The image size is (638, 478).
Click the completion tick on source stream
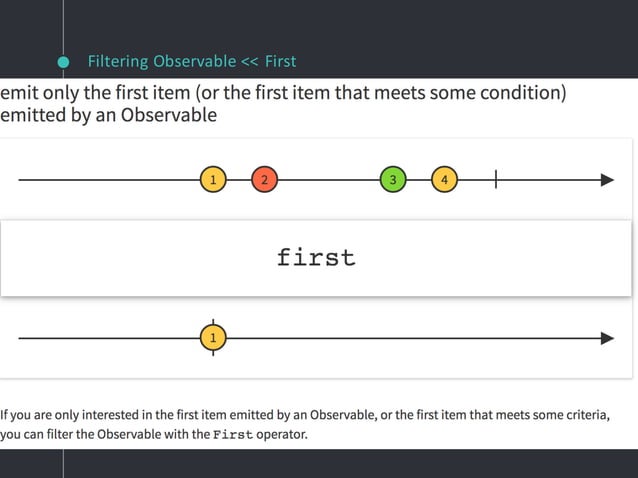pyautogui.click(x=496, y=179)
